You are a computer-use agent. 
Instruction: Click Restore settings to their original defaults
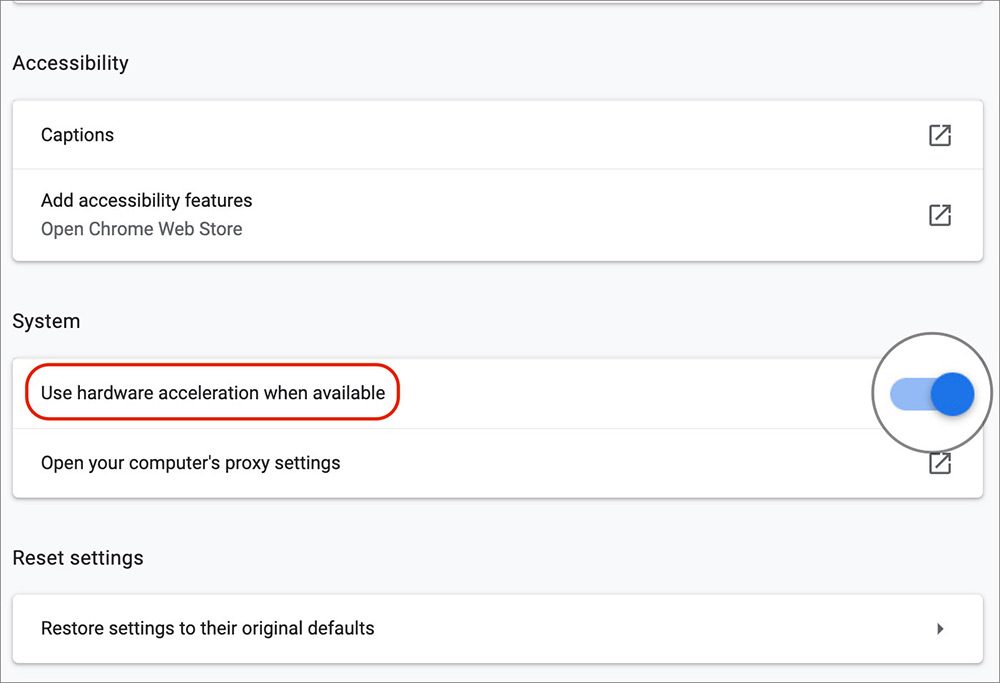click(207, 628)
